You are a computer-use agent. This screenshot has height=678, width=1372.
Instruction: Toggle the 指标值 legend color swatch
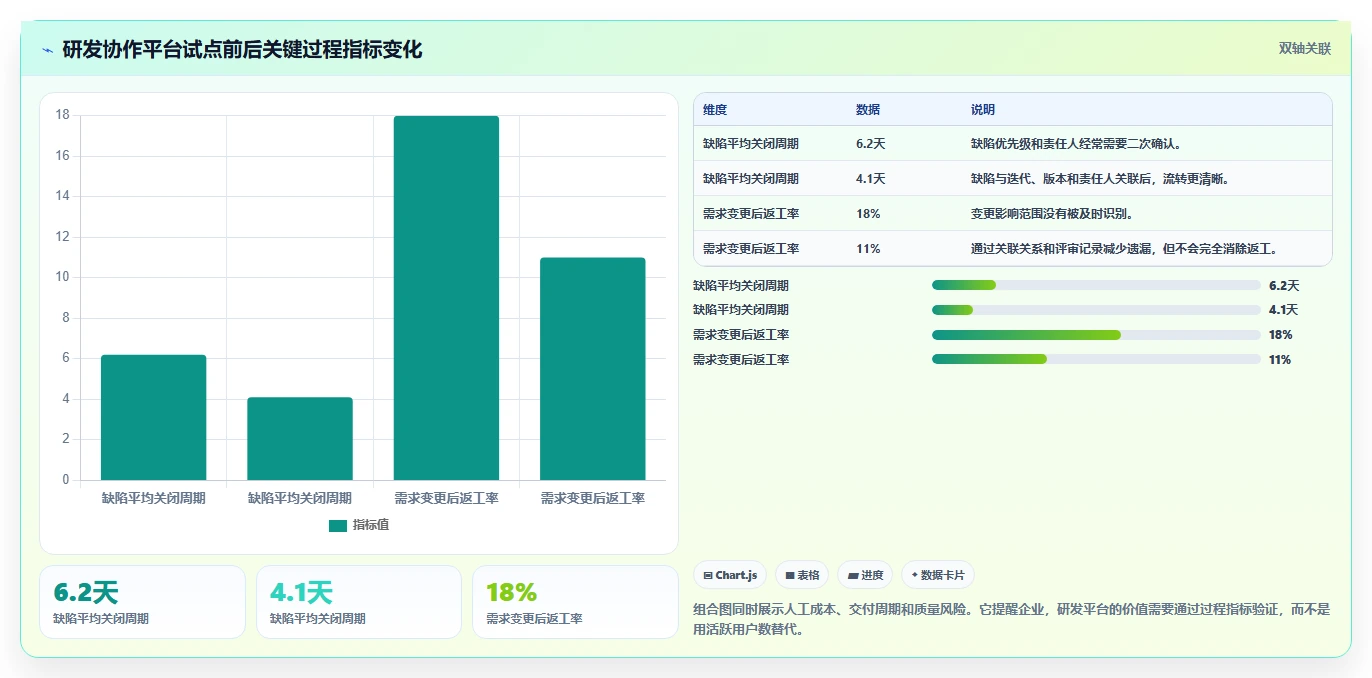[338, 525]
